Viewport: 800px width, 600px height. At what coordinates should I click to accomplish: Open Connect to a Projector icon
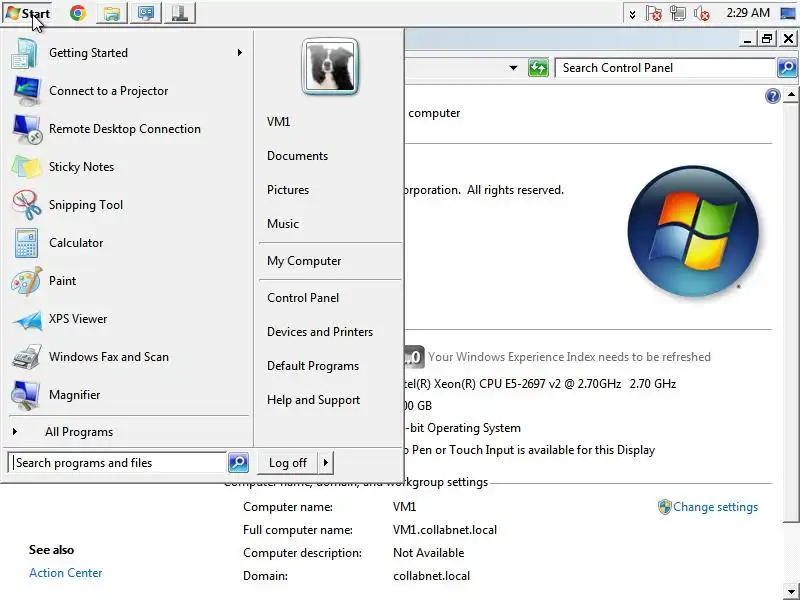pos(27,91)
